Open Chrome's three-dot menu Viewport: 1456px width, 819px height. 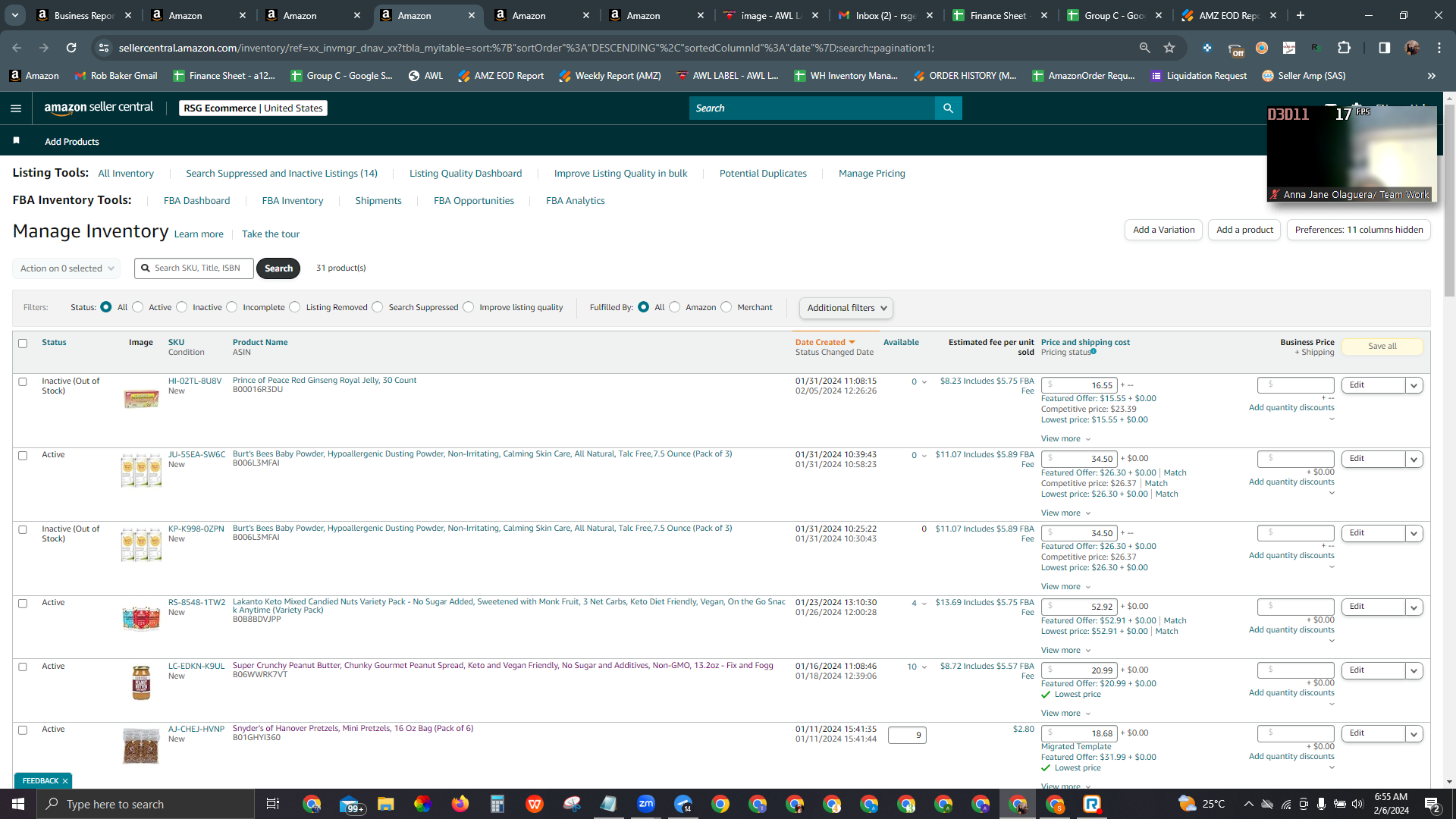pyautogui.click(x=1439, y=48)
